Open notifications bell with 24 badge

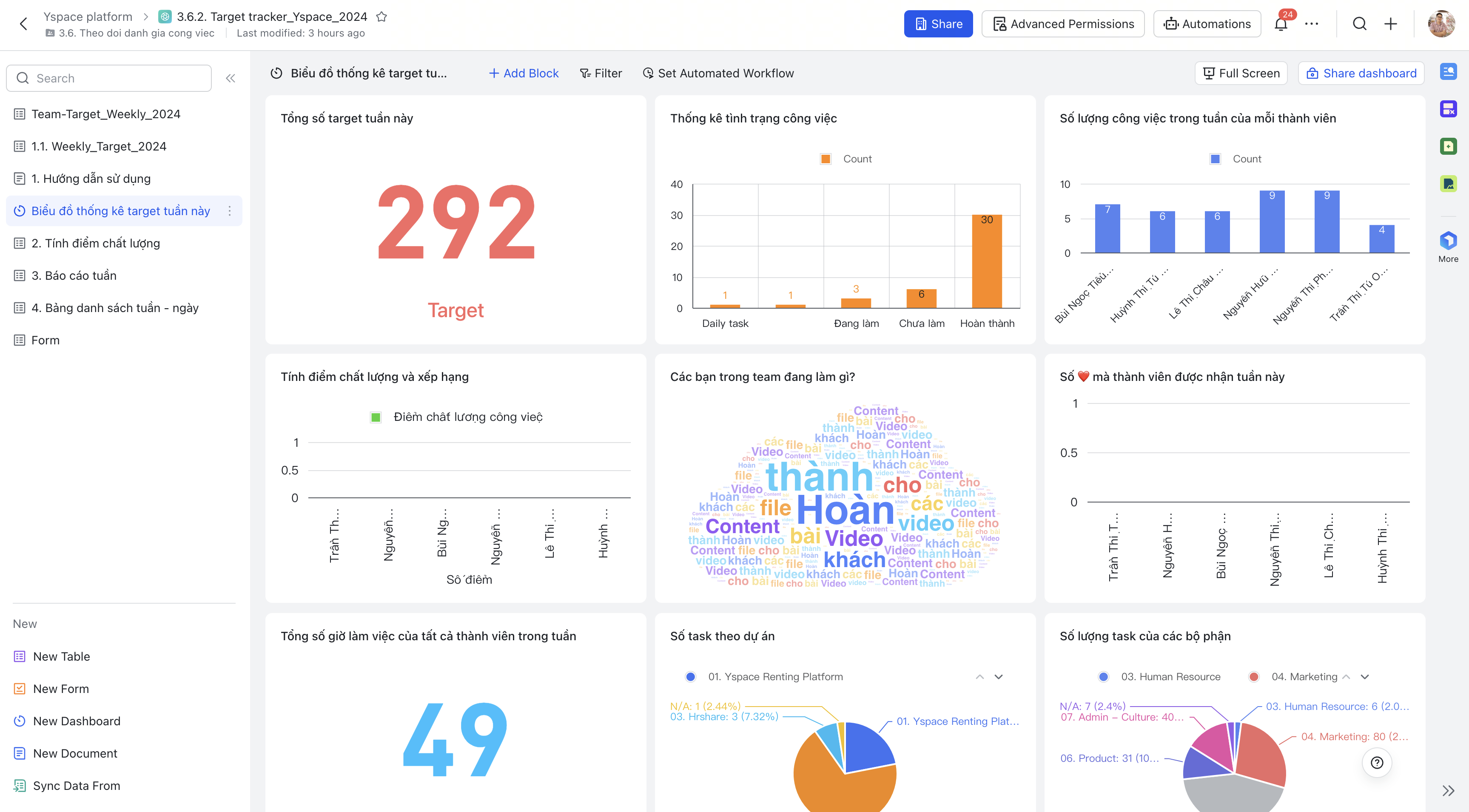[x=1281, y=24]
